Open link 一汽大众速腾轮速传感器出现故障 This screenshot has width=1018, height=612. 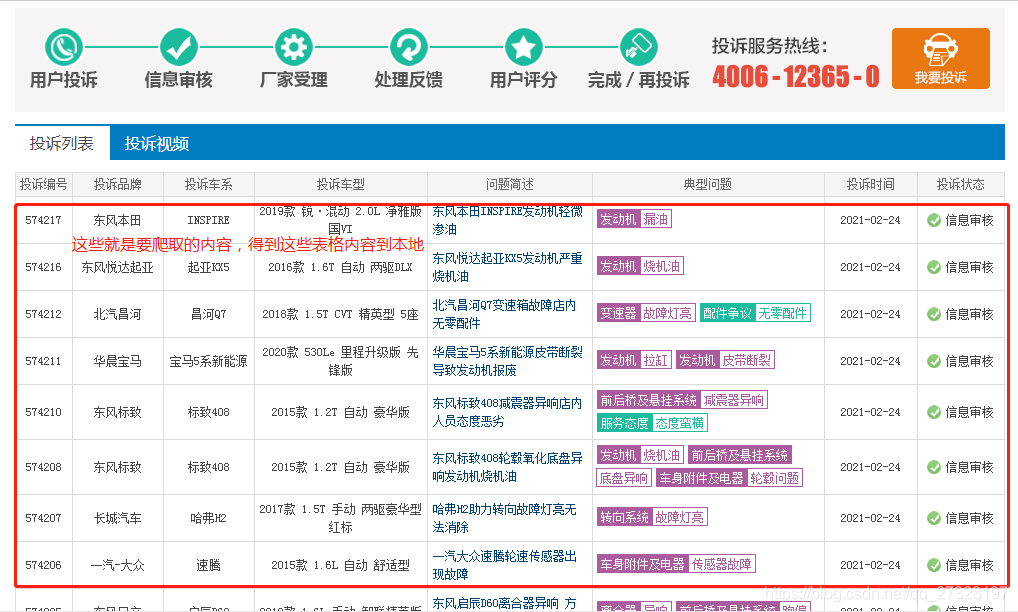(x=504, y=565)
